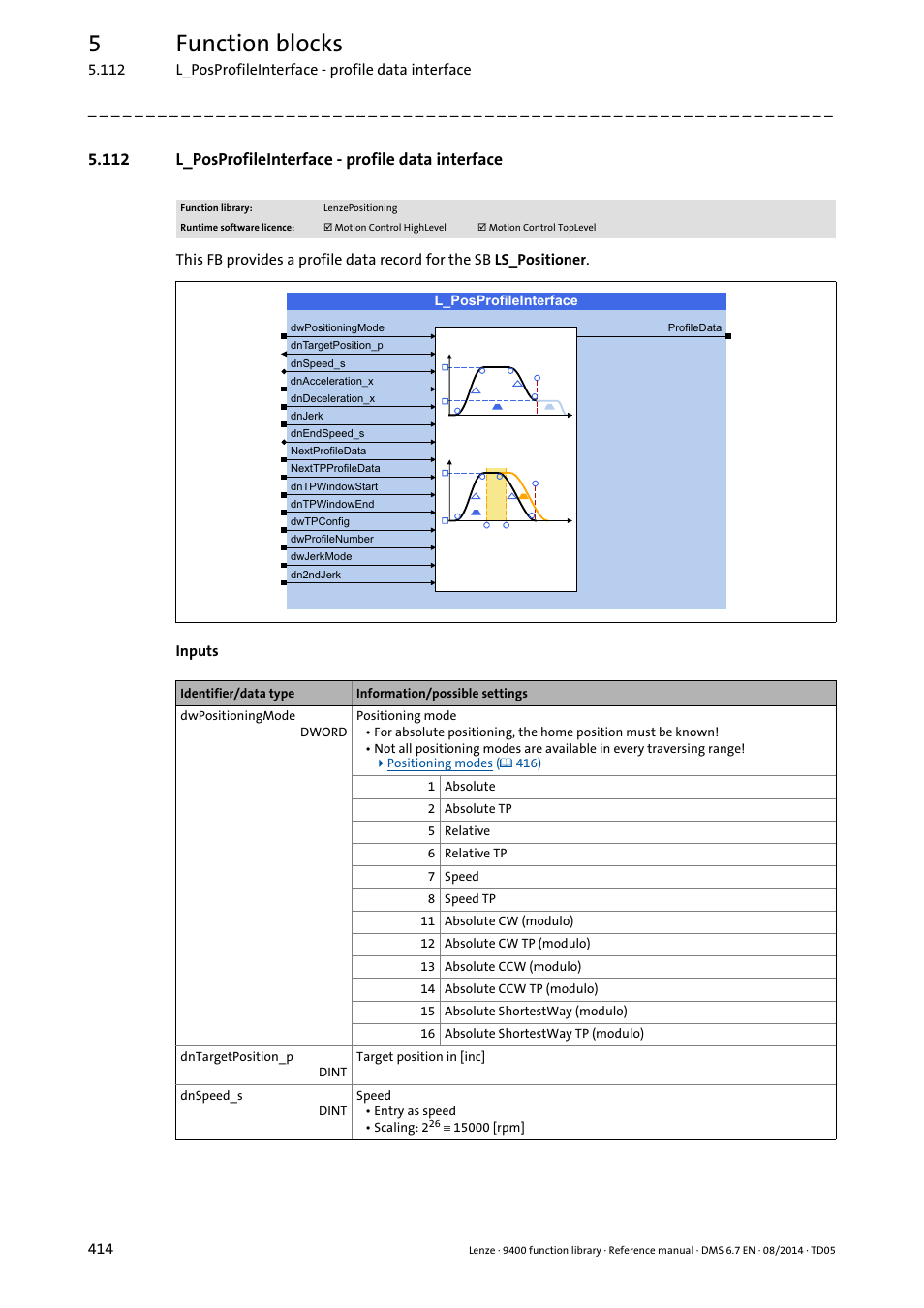Click the book icon beside page 416

point(506,763)
